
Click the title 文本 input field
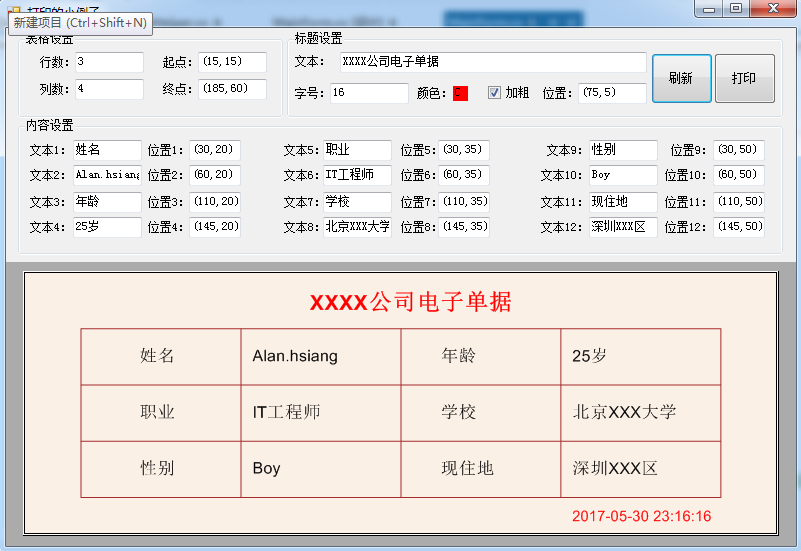(492, 62)
